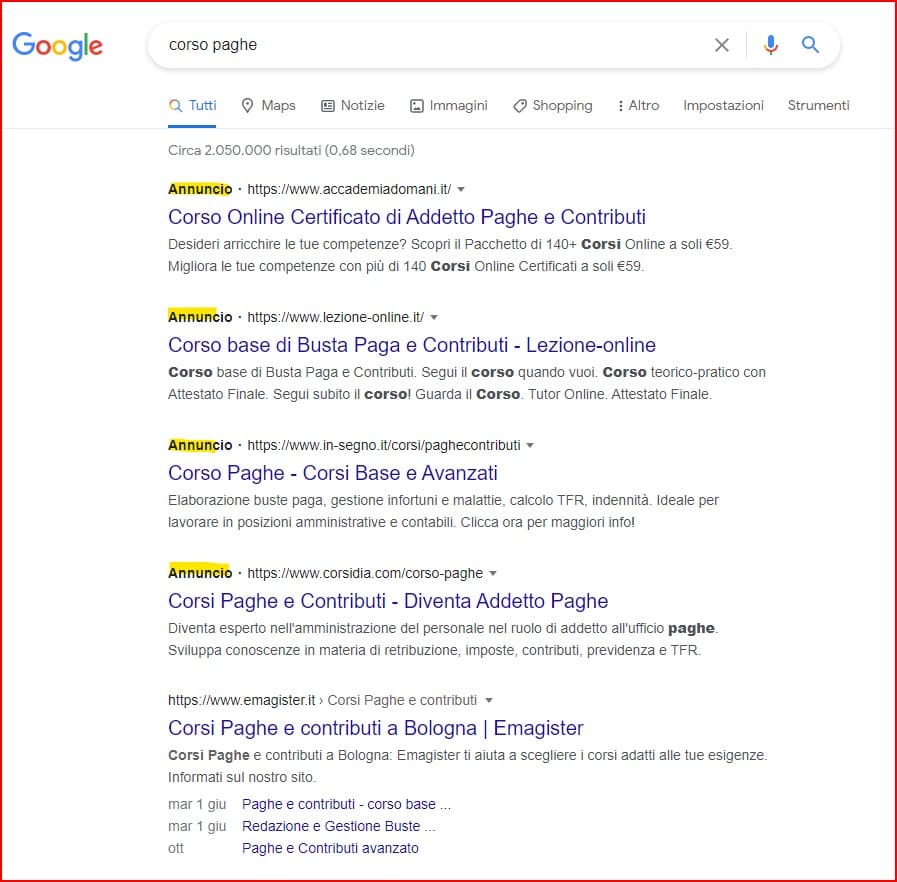
Task: Open sitelink 'Paghe e Contributi avanzato'
Action: [330, 848]
